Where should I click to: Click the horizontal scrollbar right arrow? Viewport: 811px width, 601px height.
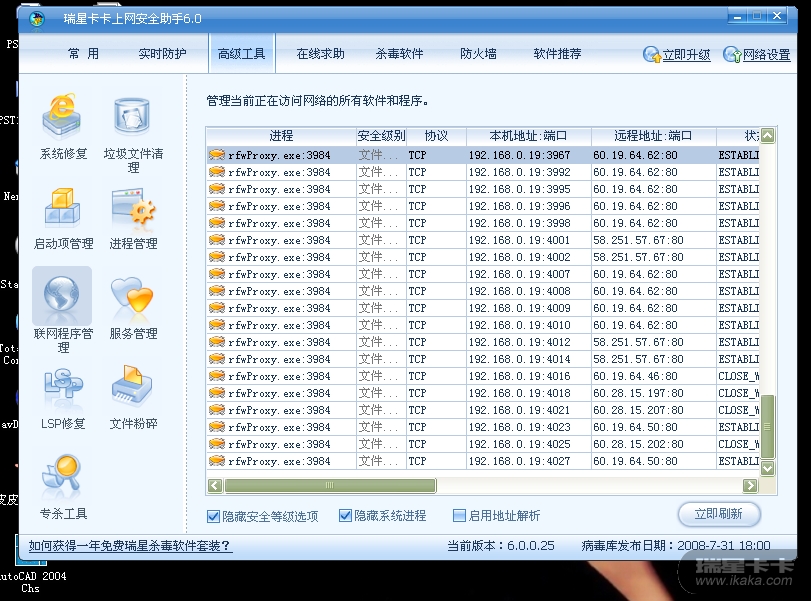[x=750, y=485]
